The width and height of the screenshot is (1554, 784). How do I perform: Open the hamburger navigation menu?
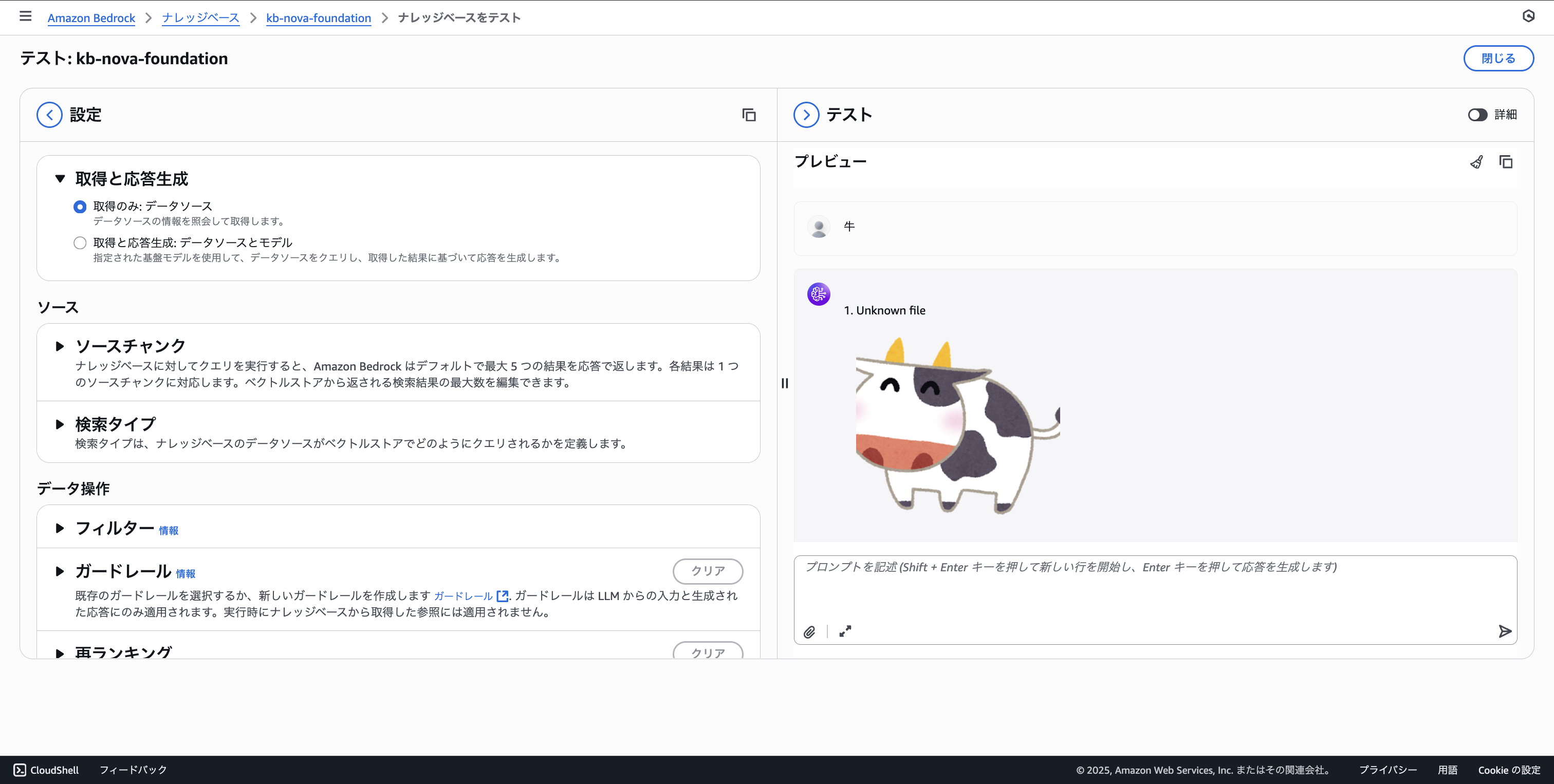click(25, 16)
